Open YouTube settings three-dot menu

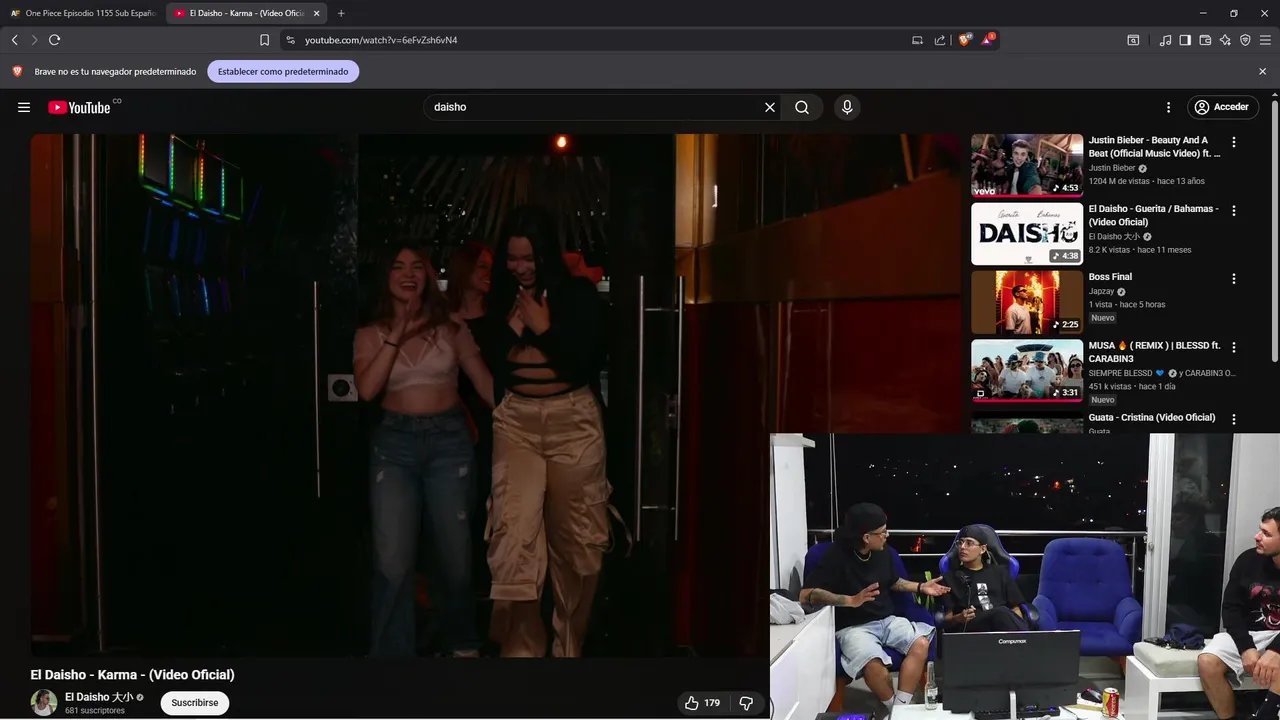[x=1168, y=107]
